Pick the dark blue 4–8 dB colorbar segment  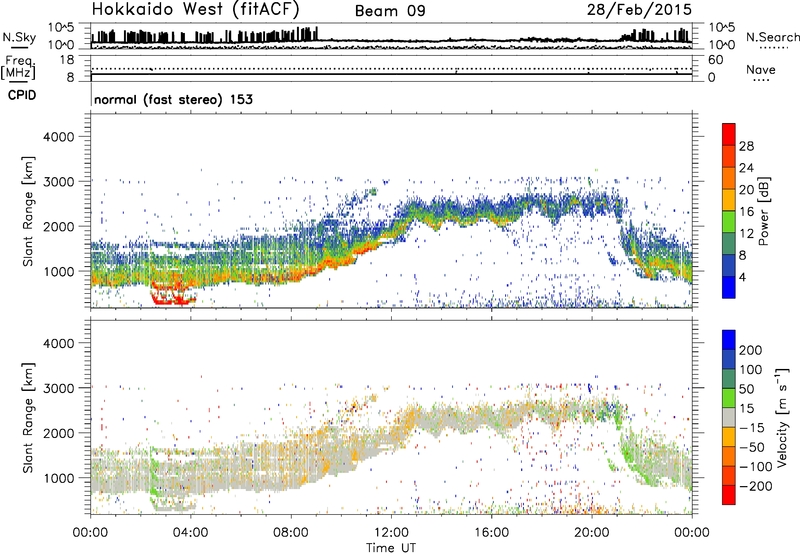click(729, 265)
